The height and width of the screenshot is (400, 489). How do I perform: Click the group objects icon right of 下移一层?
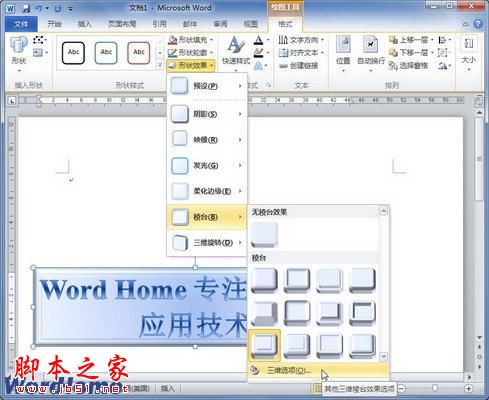click(x=442, y=53)
